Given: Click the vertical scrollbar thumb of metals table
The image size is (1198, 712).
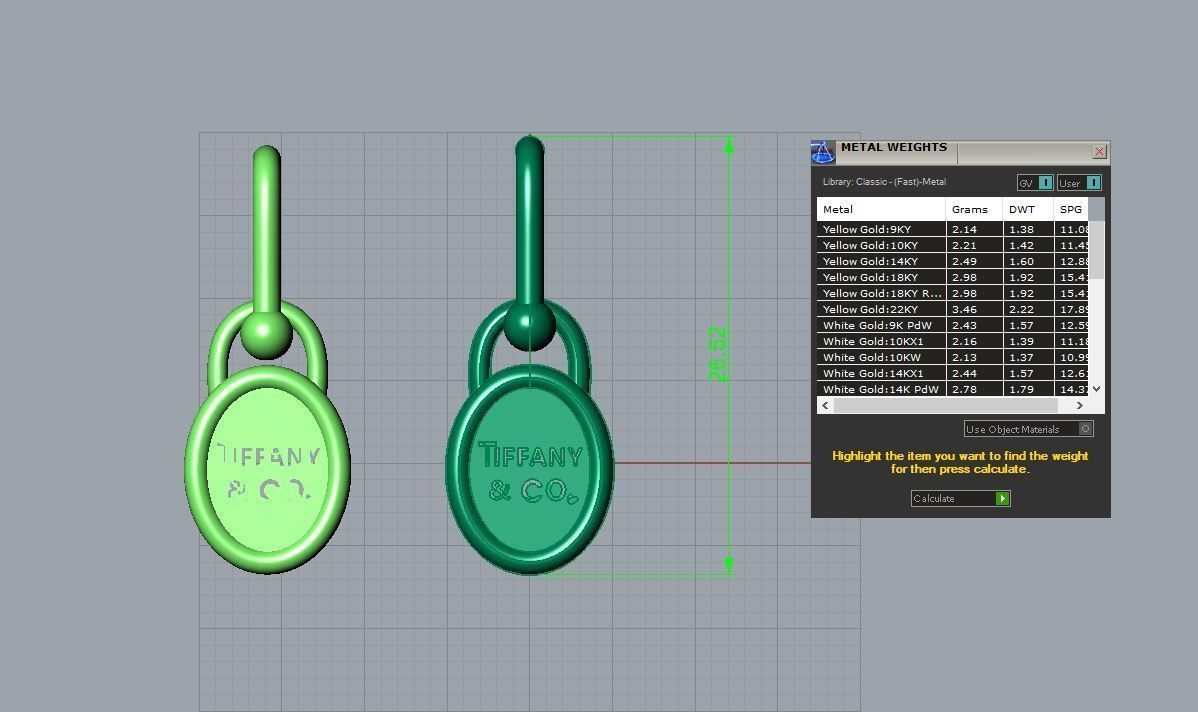Looking at the screenshot, I should click(x=1096, y=250).
